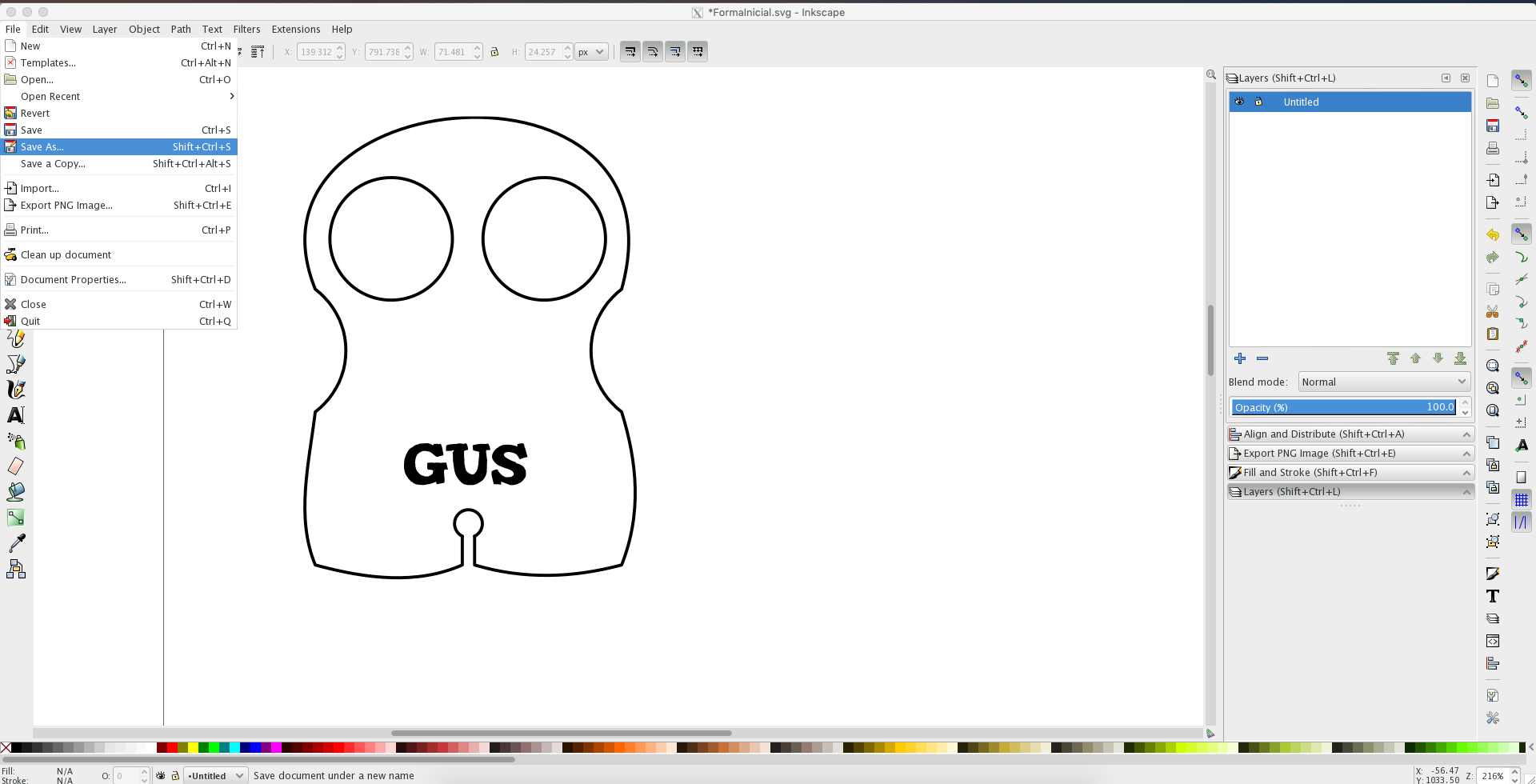Click Save As in the File menu

coord(44,146)
